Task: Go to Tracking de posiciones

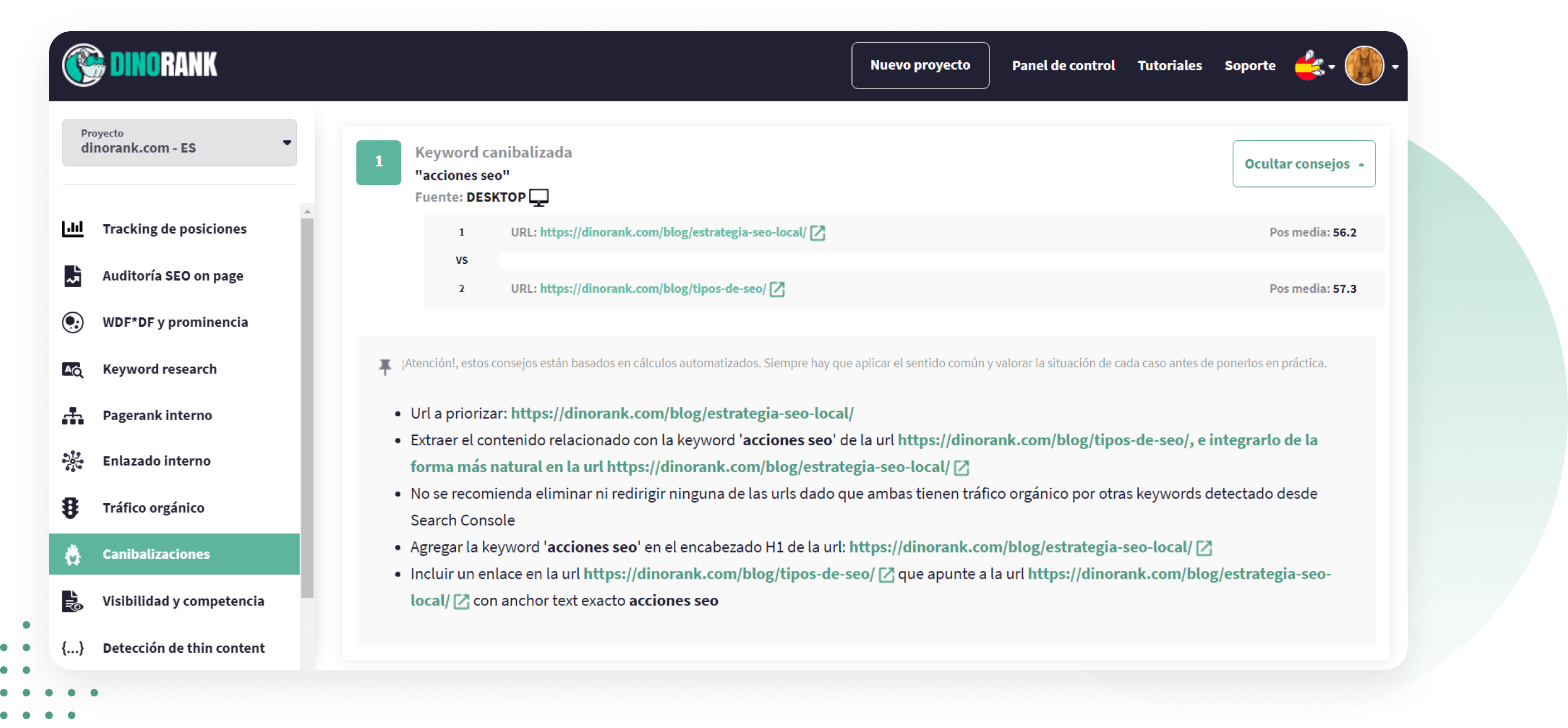Action: point(174,229)
